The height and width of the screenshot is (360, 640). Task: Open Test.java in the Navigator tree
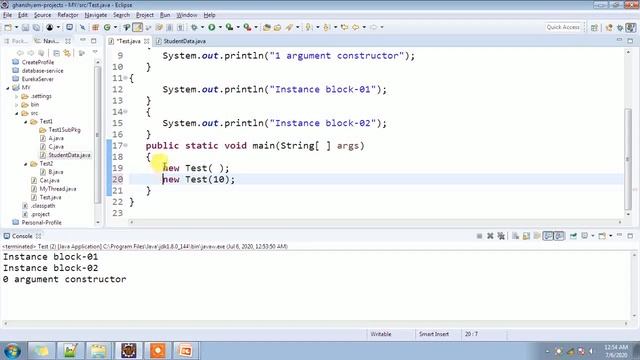(x=50, y=197)
